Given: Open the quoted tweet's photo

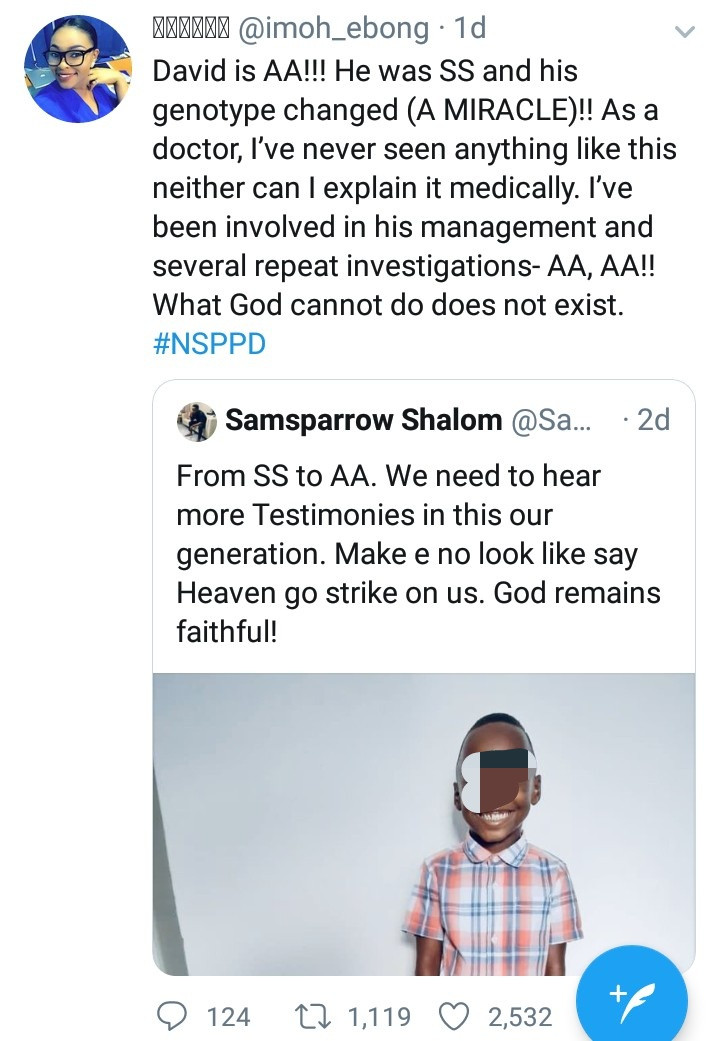Looking at the screenshot, I should tap(424, 823).
